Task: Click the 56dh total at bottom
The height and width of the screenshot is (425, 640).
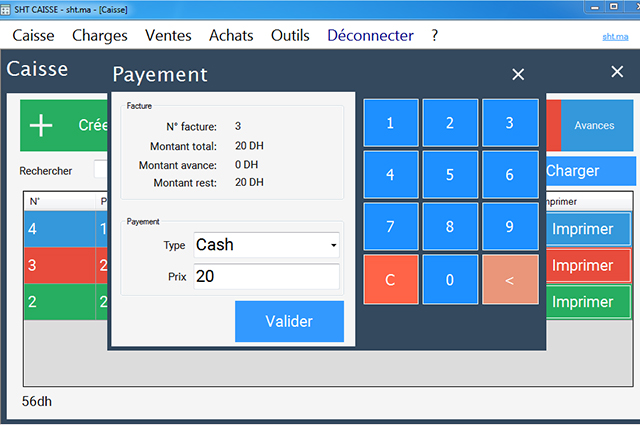Action: (37, 401)
